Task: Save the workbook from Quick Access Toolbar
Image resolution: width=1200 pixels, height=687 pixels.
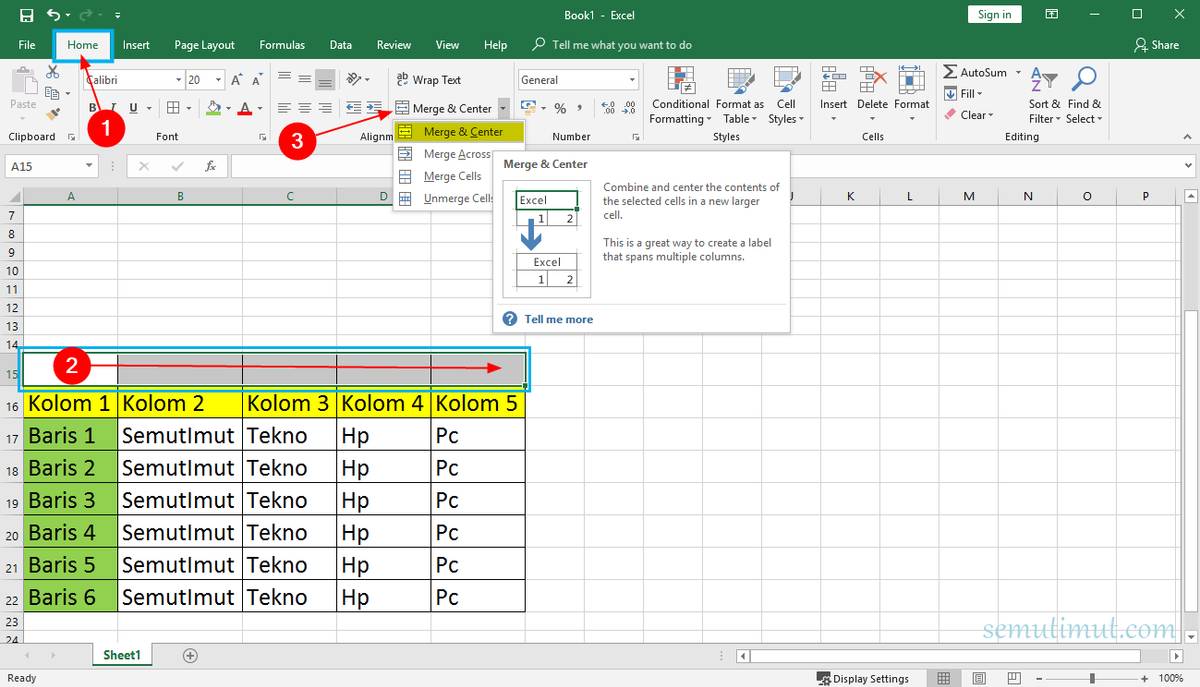Action: tap(26, 15)
